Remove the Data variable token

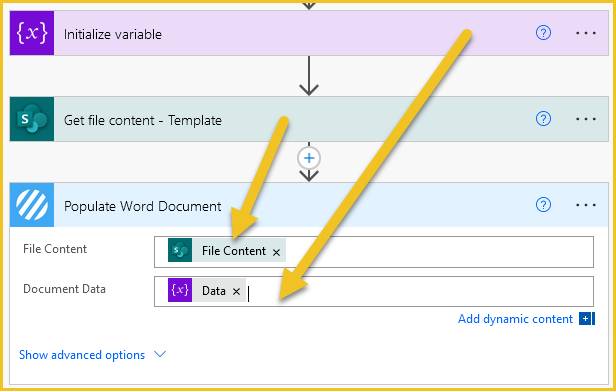(x=236, y=291)
